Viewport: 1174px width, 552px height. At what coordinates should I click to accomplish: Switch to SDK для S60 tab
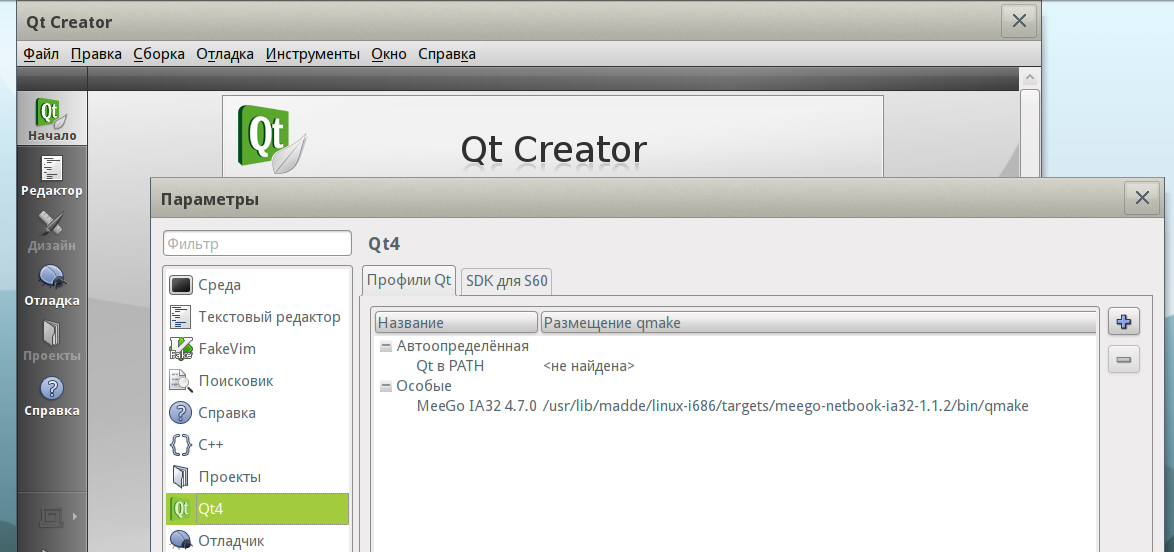(x=507, y=281)
